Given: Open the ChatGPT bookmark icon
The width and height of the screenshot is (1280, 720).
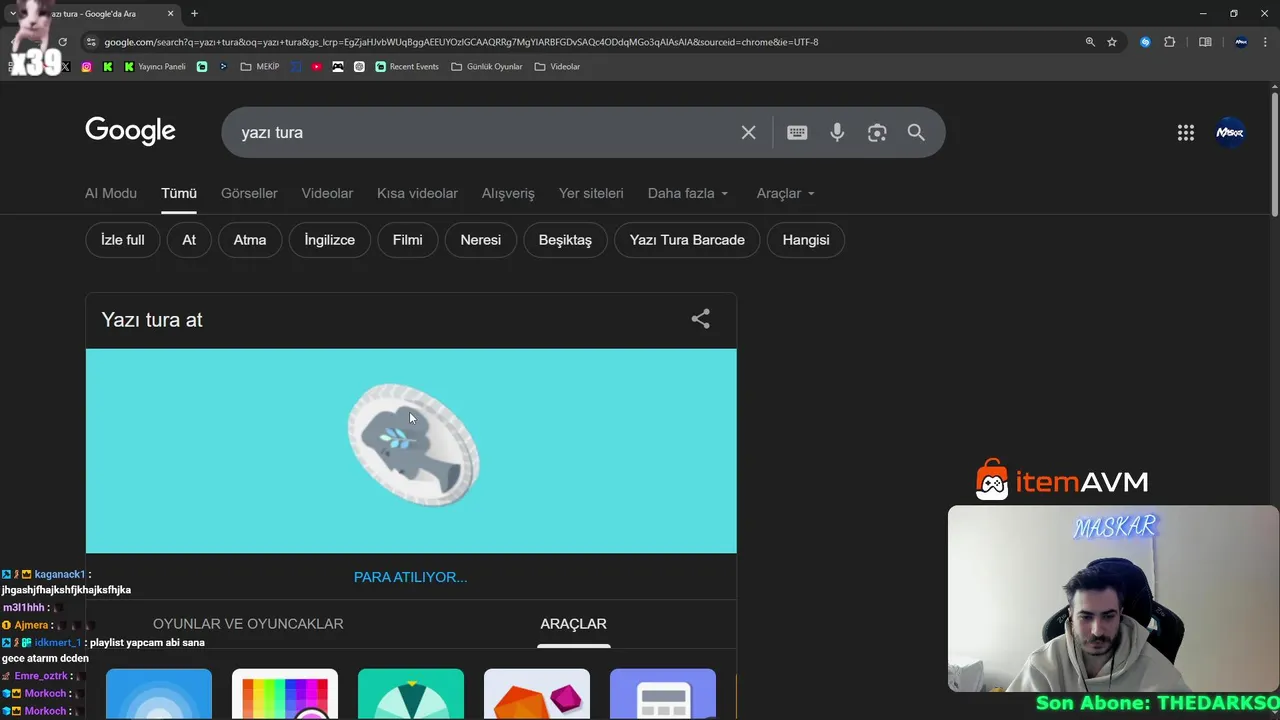Looking at the screenshot, I should coord(359,67).
